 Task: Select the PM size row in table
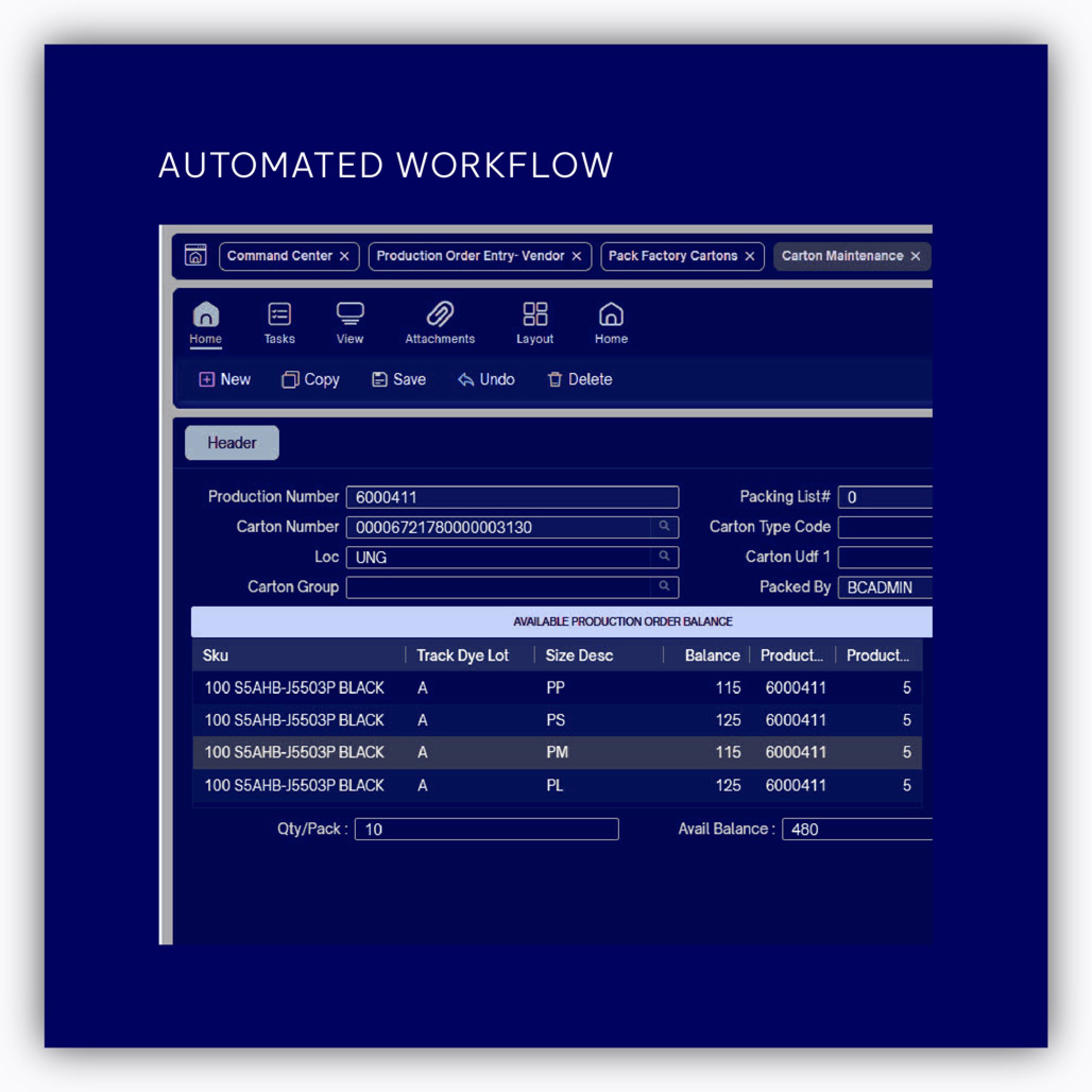(557, 752)
